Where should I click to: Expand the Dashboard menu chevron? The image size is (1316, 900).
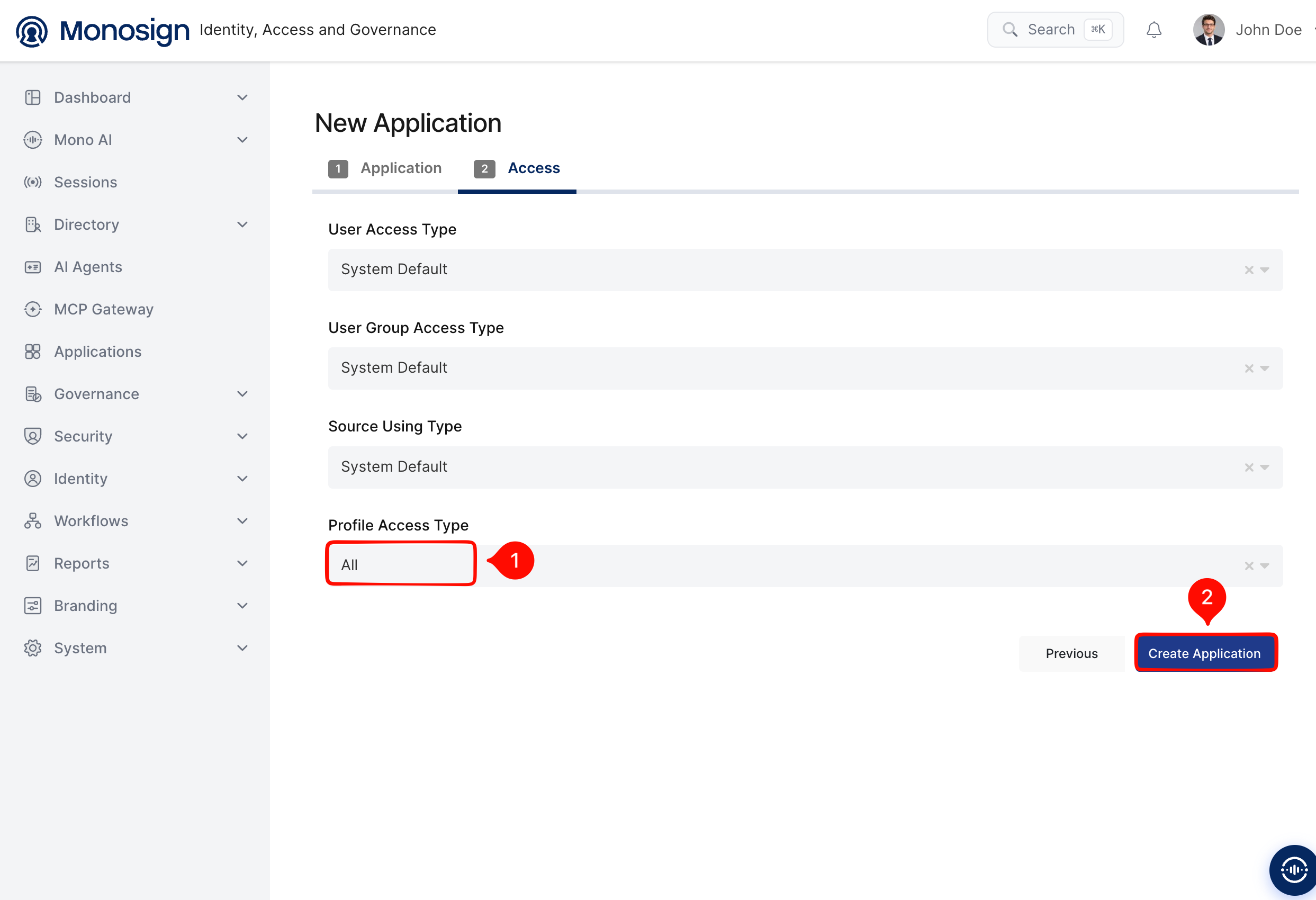click(x=242, y=97)
